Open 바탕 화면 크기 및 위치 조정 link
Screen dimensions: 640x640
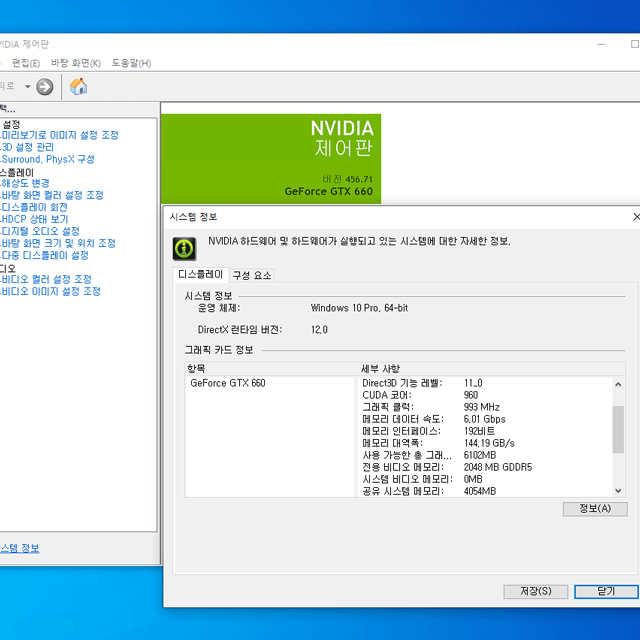point(58,243)
